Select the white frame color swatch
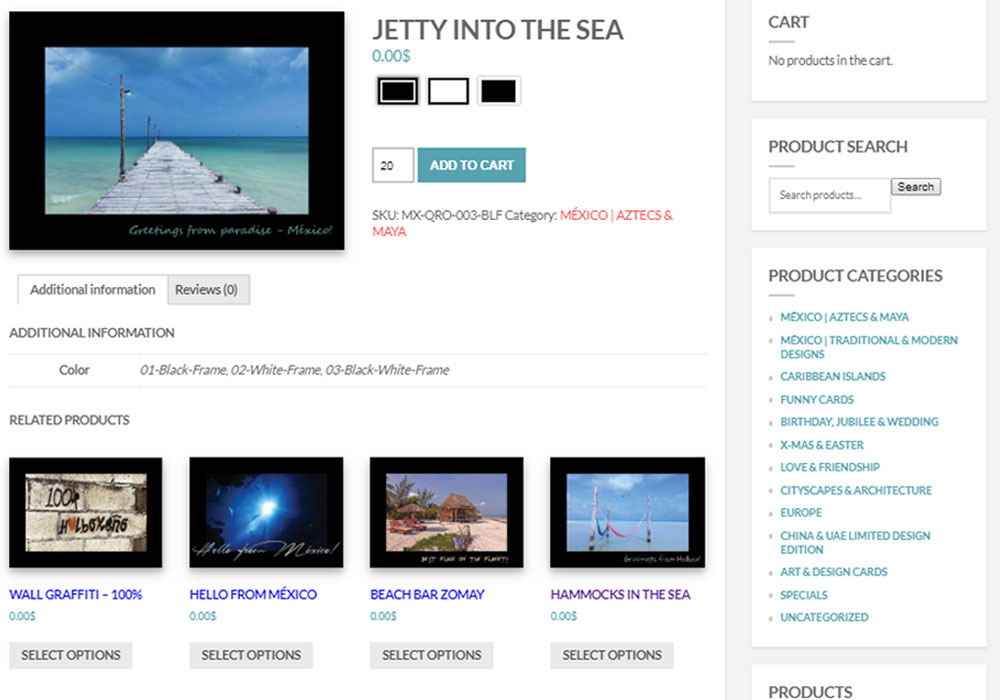The image size is (1000, 700). point(448,91)
